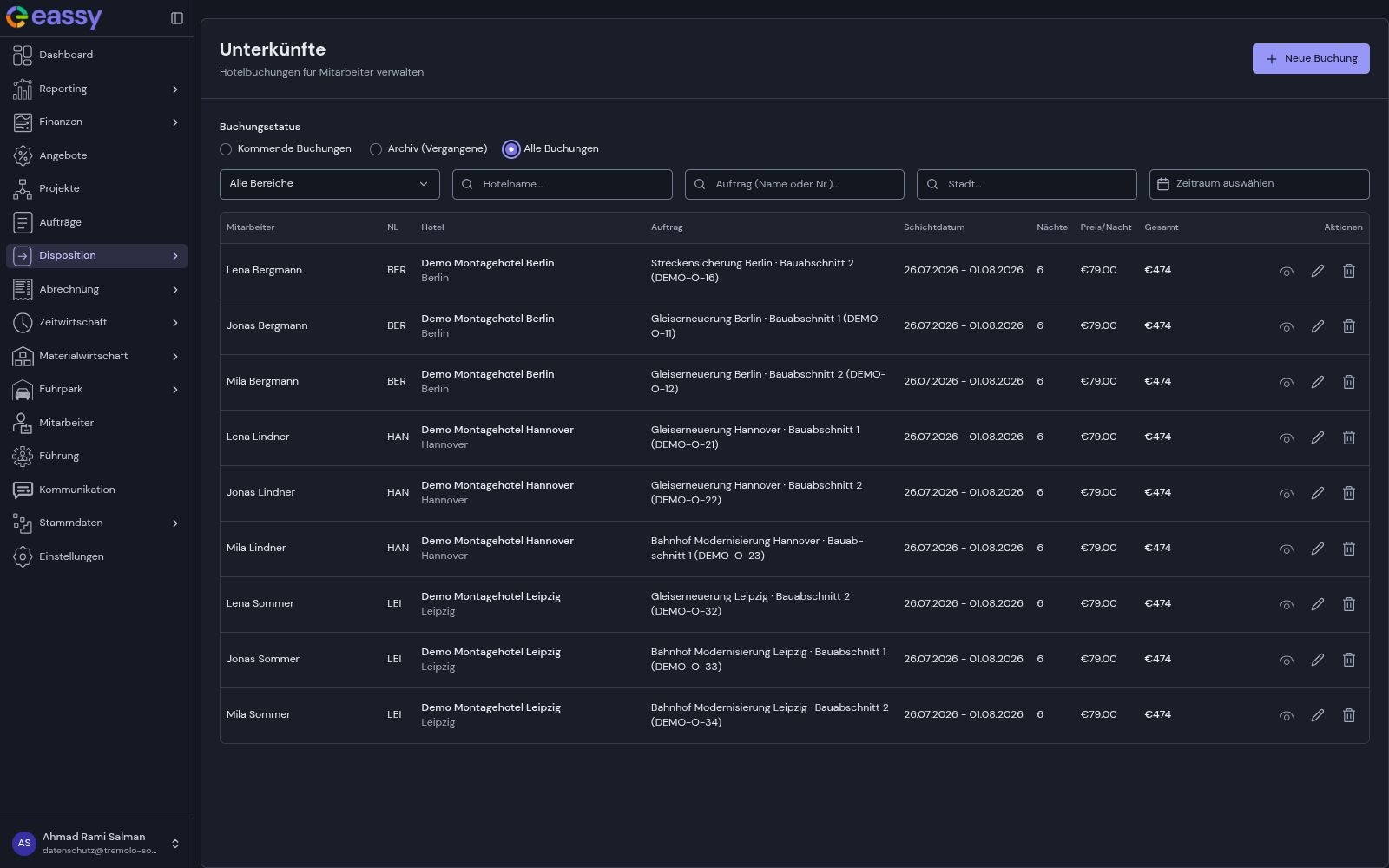
Task: Delete Lena Bergmann booking with trash icon
Action: (x=1349, y=271)
